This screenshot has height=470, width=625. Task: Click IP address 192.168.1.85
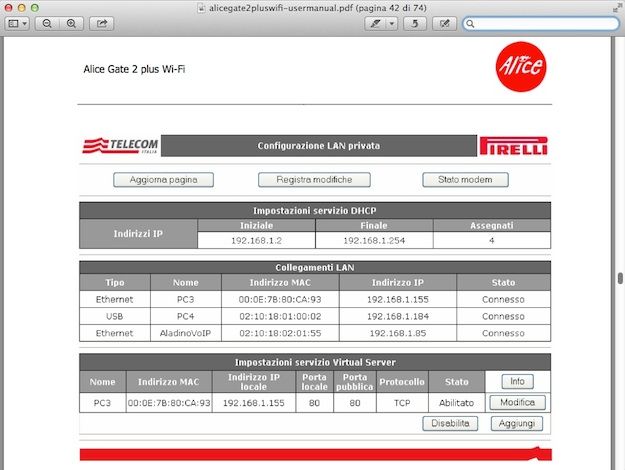tap(398, 333)
